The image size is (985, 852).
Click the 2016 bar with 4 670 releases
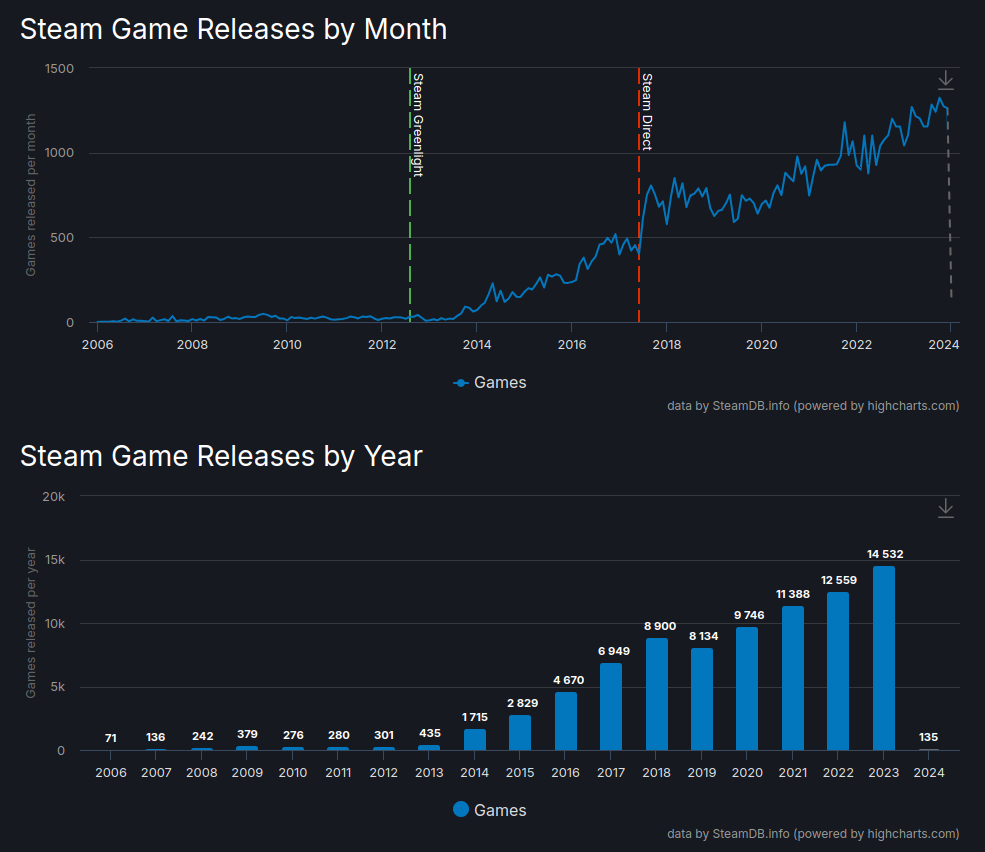click(566, 721)
